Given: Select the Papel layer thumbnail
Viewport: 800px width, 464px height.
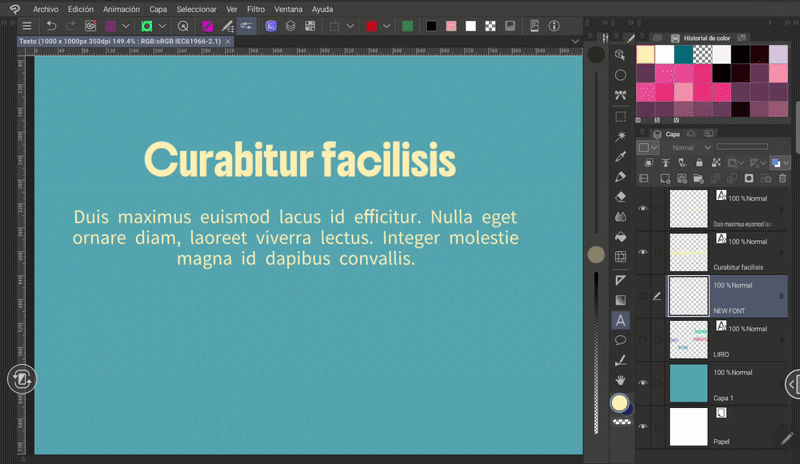Looking at the screenshot, I should click(687, 427).
